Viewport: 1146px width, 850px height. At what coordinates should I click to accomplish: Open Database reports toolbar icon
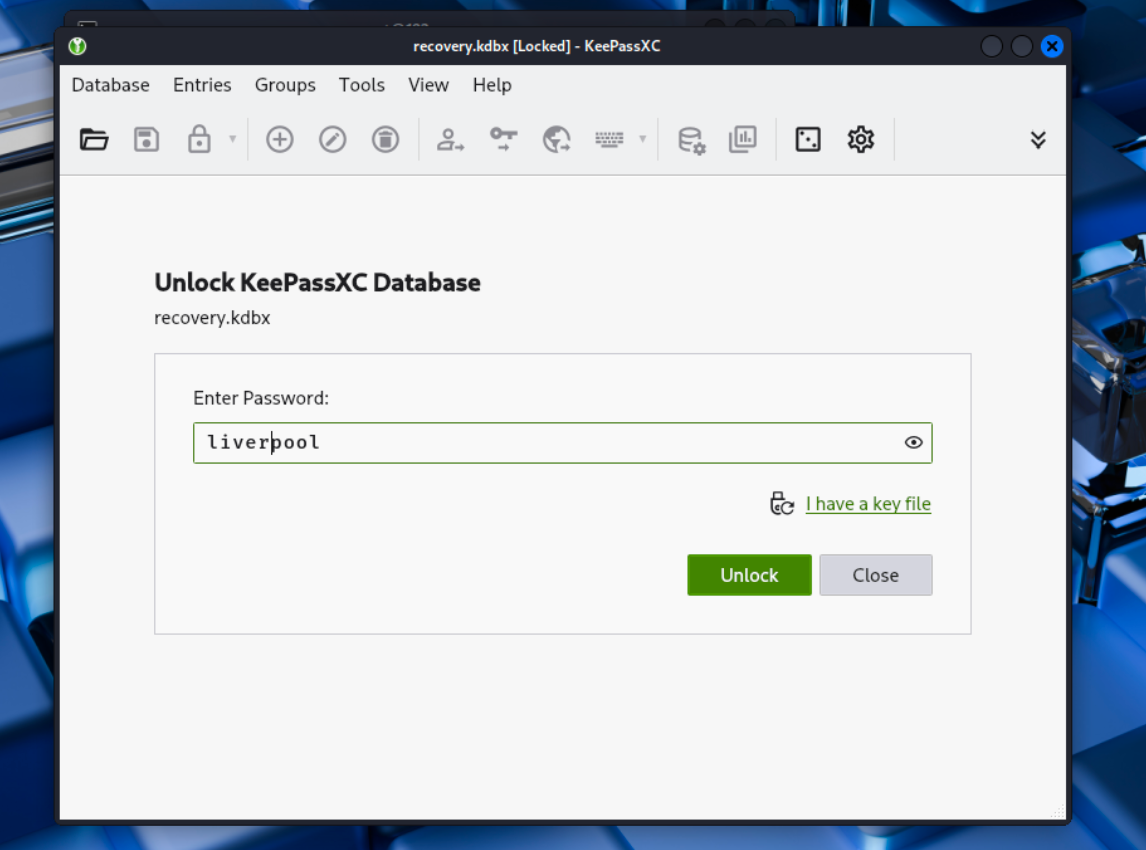[x=743, y=139]
